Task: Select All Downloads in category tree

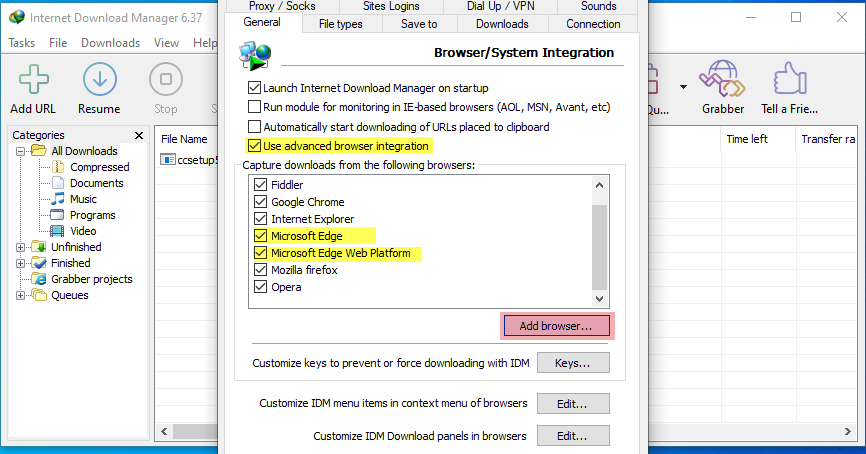Action: (85, 151)
